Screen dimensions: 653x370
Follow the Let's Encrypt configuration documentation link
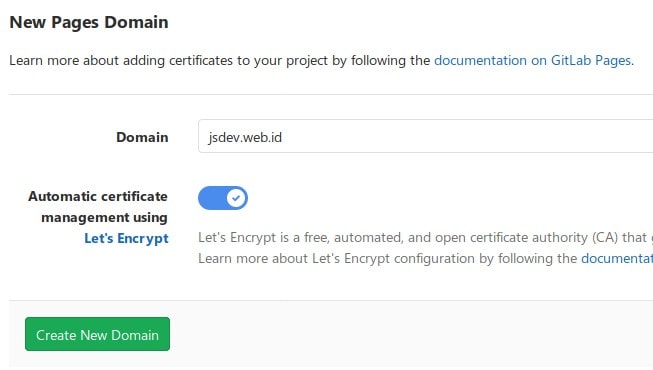(617, 258)
